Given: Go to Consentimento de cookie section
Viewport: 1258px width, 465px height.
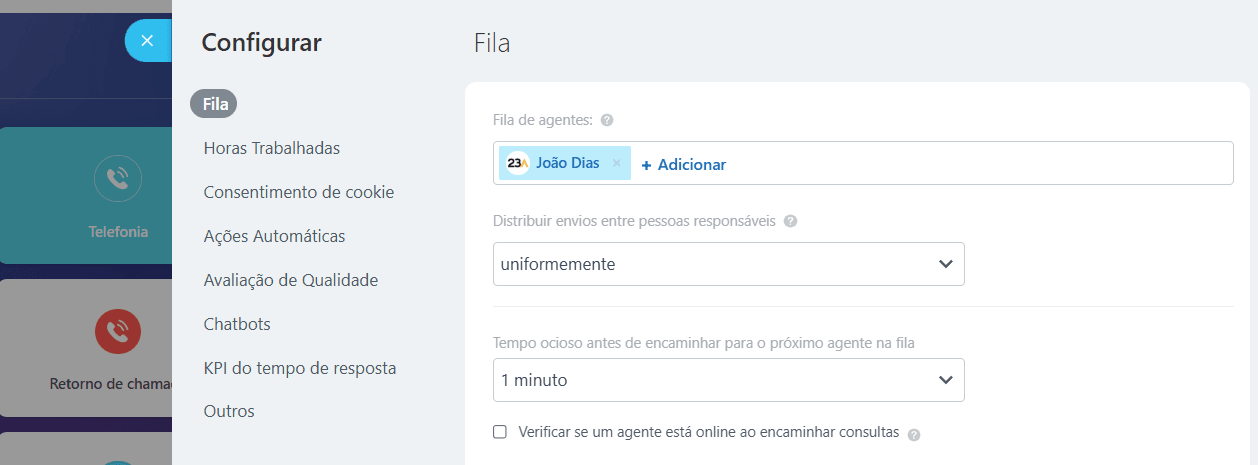Looking at the screenshot, I should (x=298, y=192).
